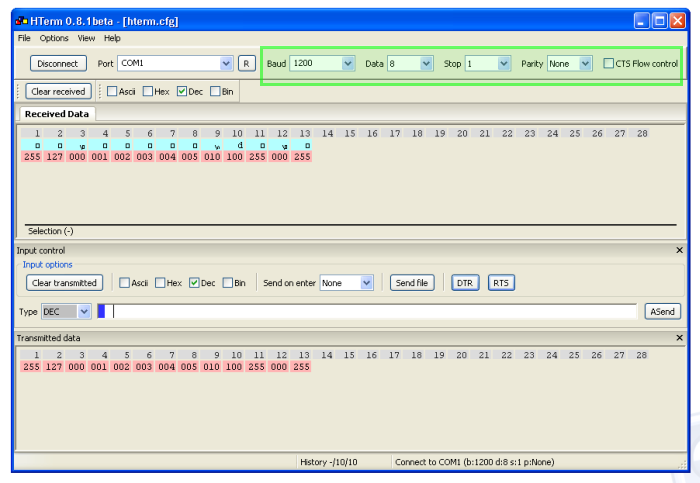Click the ASend button
This screenshot has width=700, height=483.
[662, 311]
